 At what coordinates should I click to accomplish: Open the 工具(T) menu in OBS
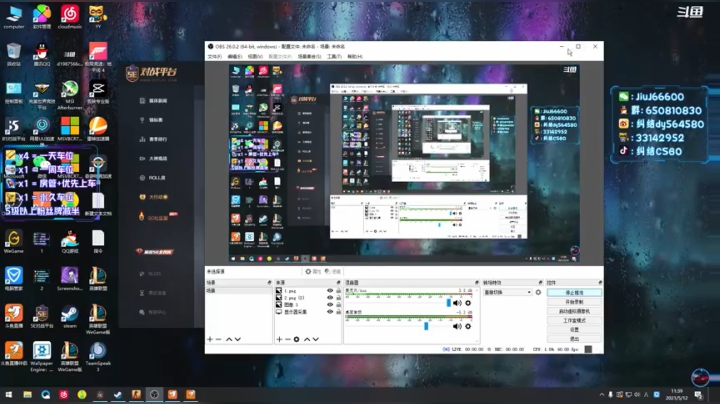click(x=334, y=56)
